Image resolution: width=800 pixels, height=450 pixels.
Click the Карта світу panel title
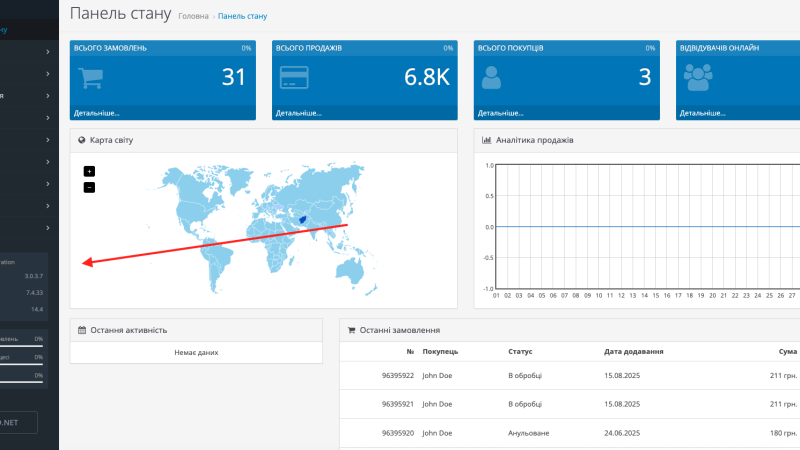(111, 140)
